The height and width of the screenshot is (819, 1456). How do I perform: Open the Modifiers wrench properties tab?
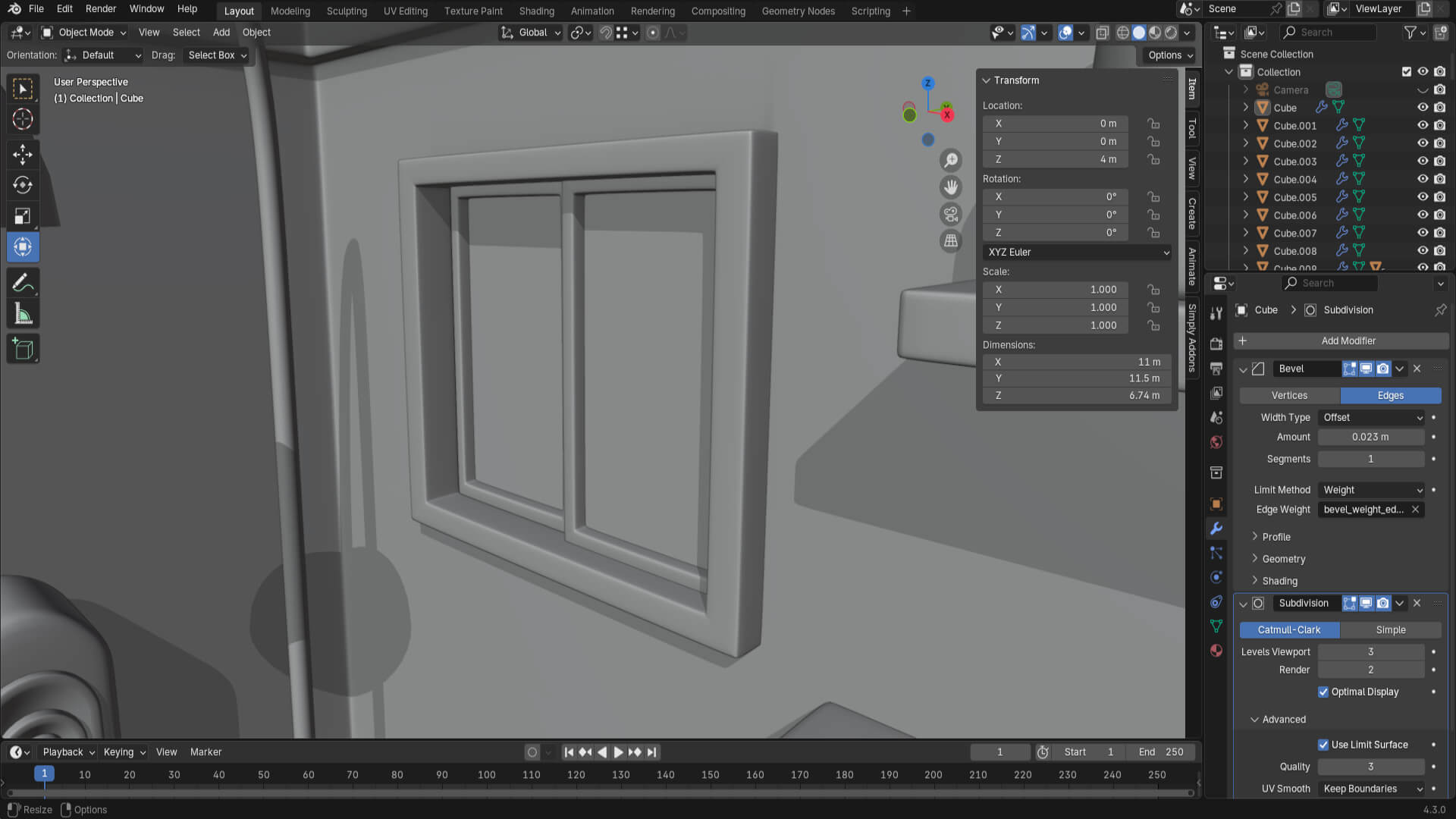point(1216,529)
